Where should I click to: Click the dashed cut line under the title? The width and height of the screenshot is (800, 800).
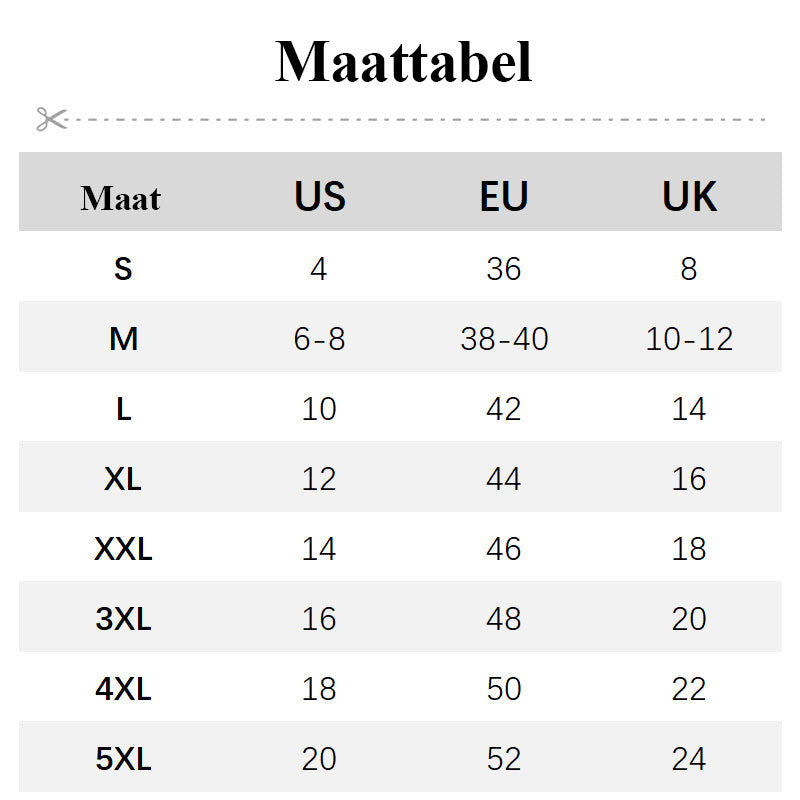click(420, 119)
